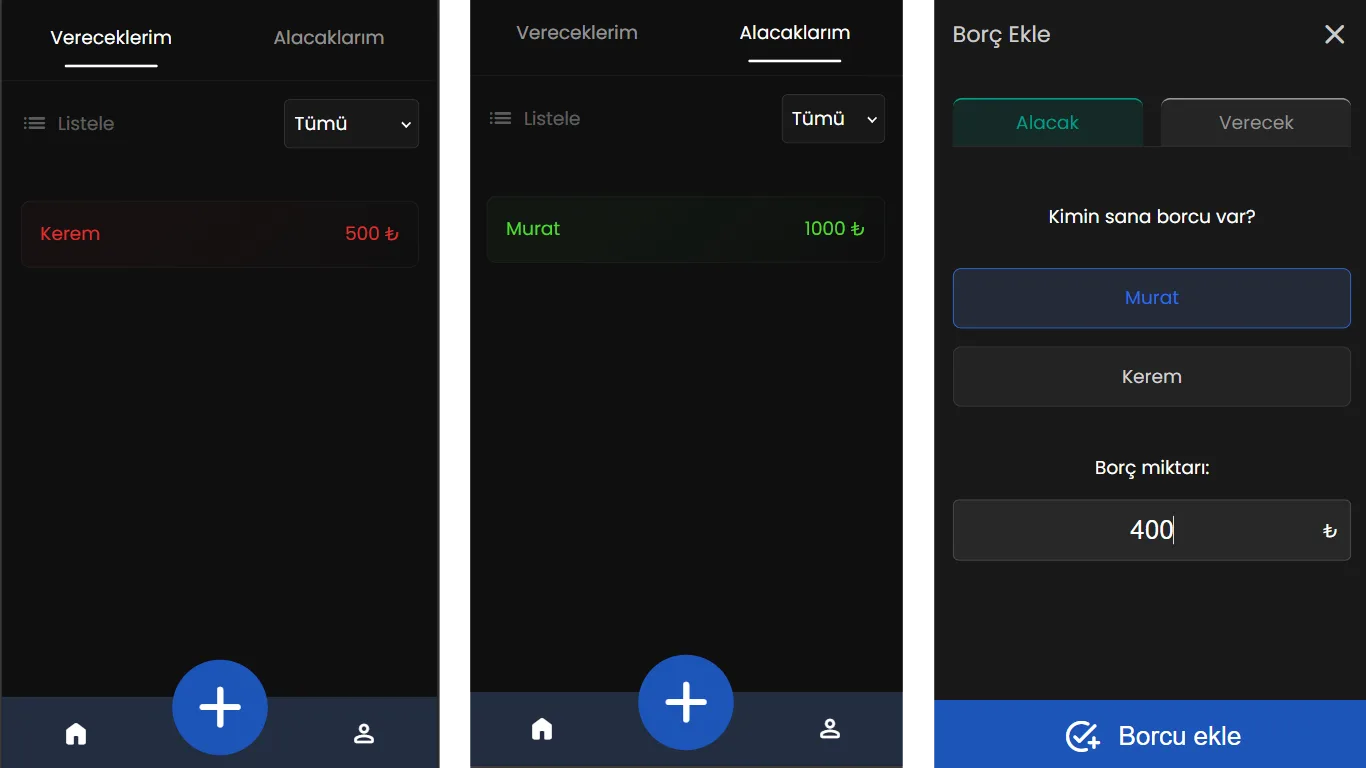Tap the home icon in the Vereceklerim screen

pyautogui.click(x=76, y=734)
